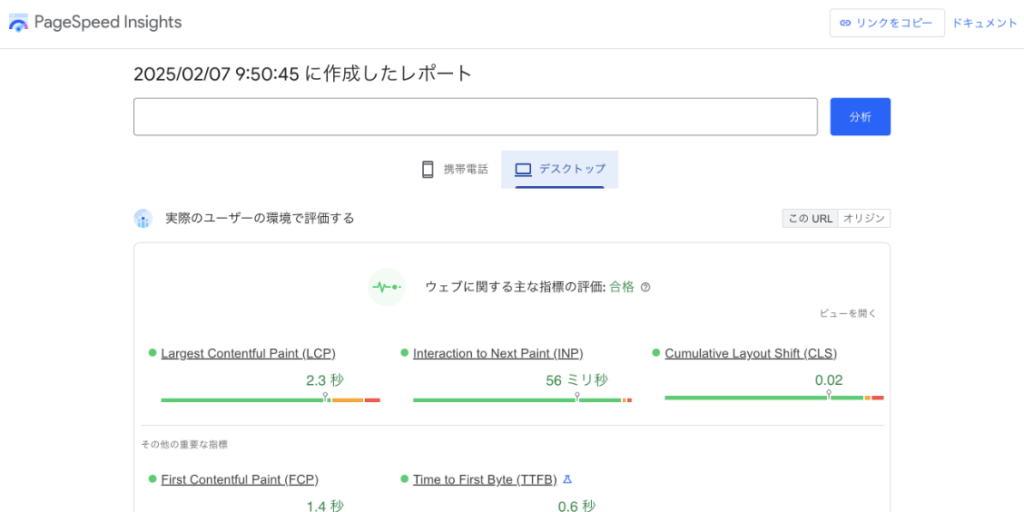Click the 2.3 秒 LCP value
The width and height of the screenshot is (1024, 512).
click(325, 381)
